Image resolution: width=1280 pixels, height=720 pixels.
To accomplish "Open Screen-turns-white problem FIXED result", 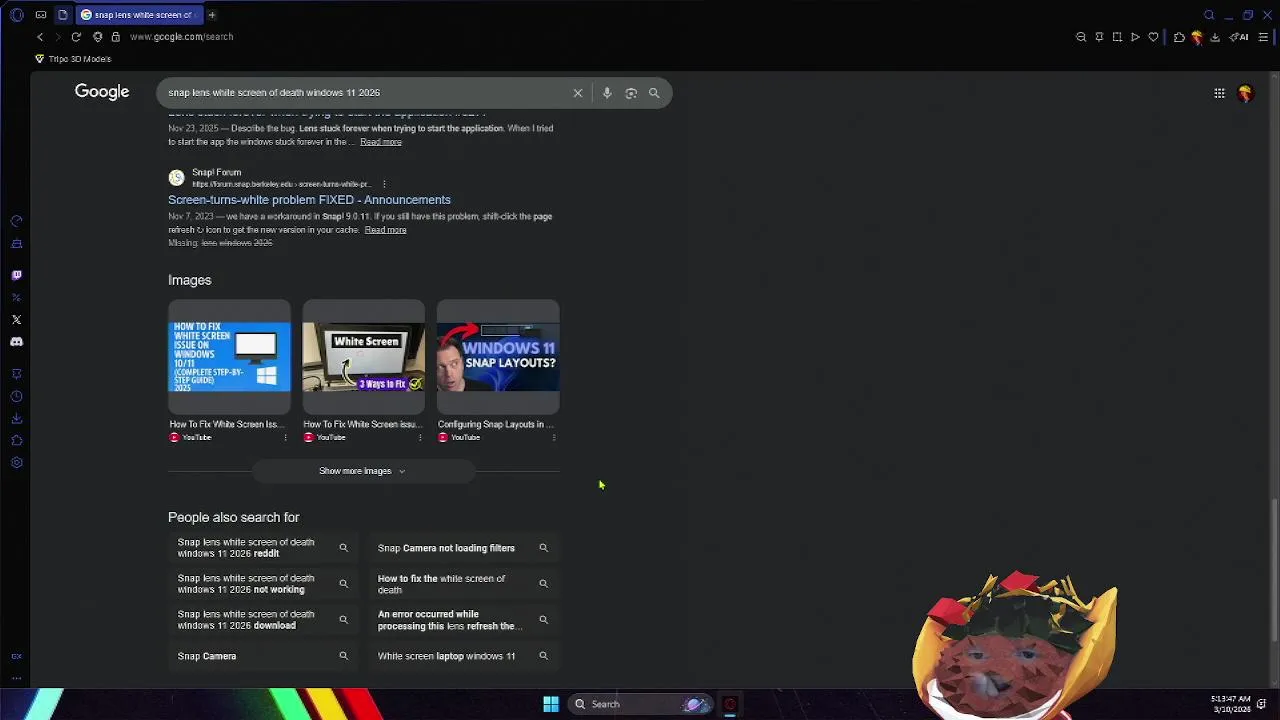I will 309,200.
